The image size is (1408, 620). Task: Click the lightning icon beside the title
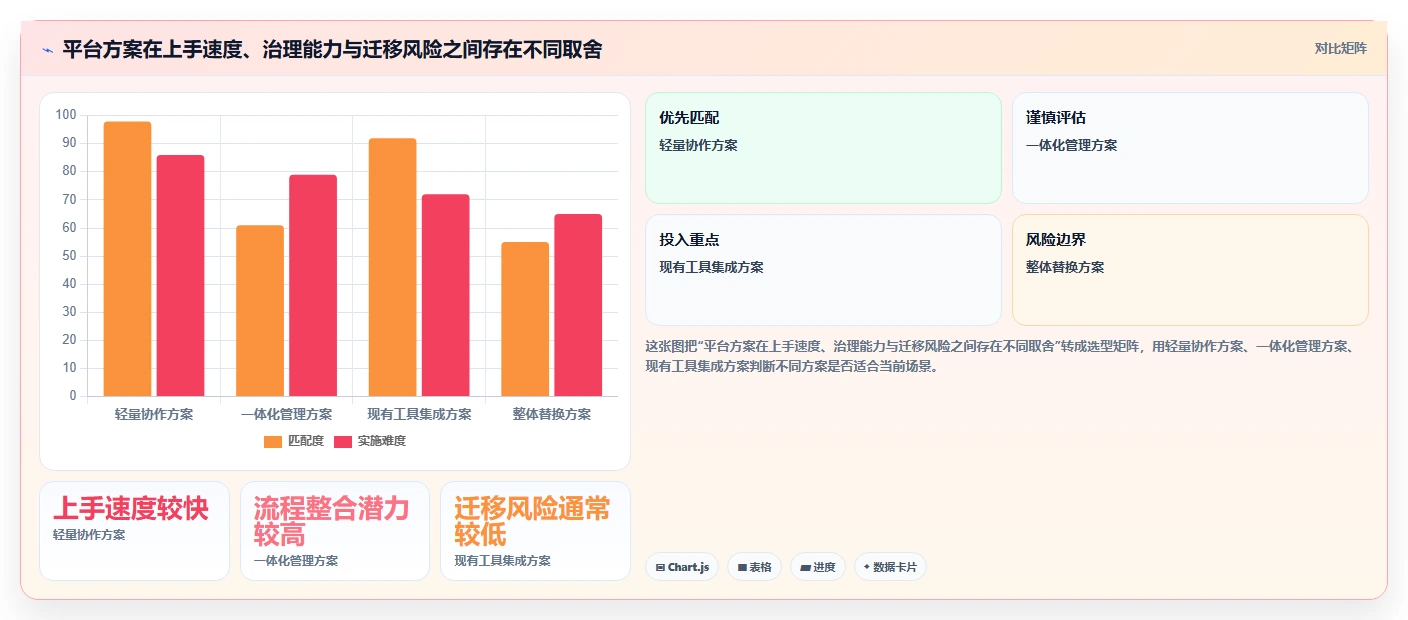pos(47,49)
